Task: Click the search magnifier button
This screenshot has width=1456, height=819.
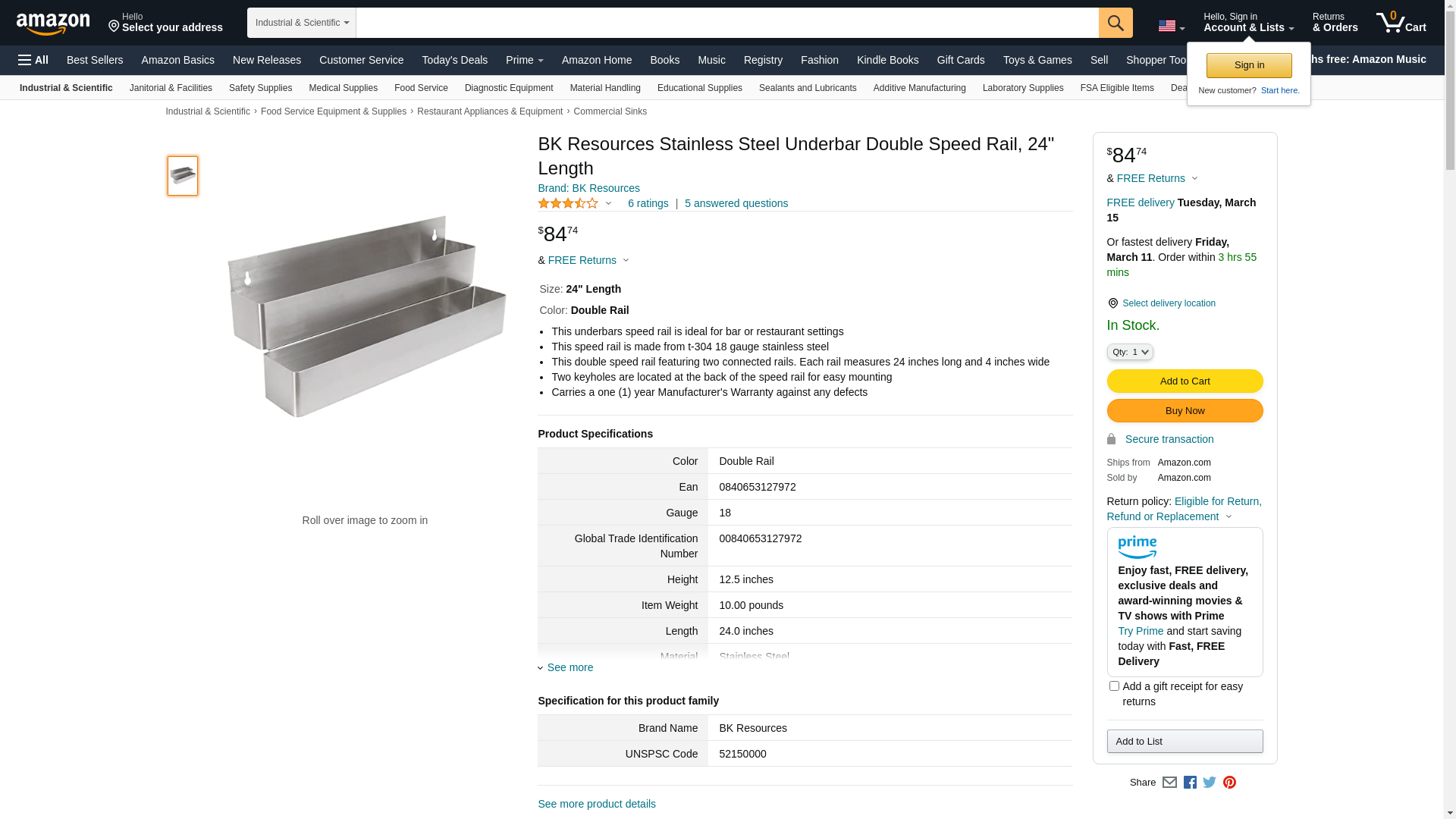Action: [x=1115, y=23]
